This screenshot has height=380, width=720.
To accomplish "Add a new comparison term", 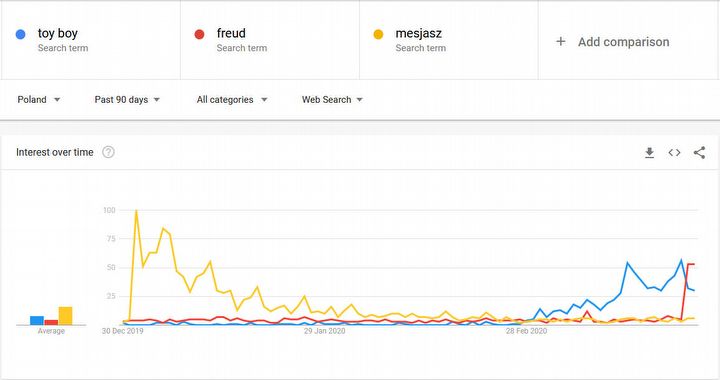I will click(x=624, y=42).
